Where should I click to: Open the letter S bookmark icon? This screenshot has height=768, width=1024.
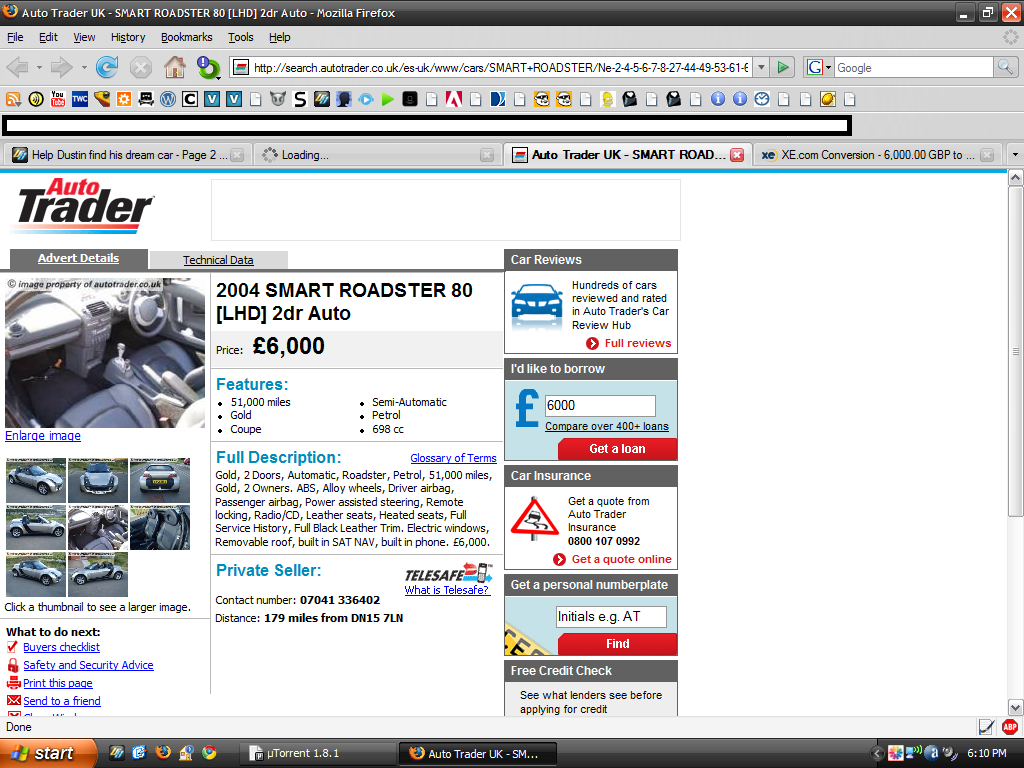point(300,99)
